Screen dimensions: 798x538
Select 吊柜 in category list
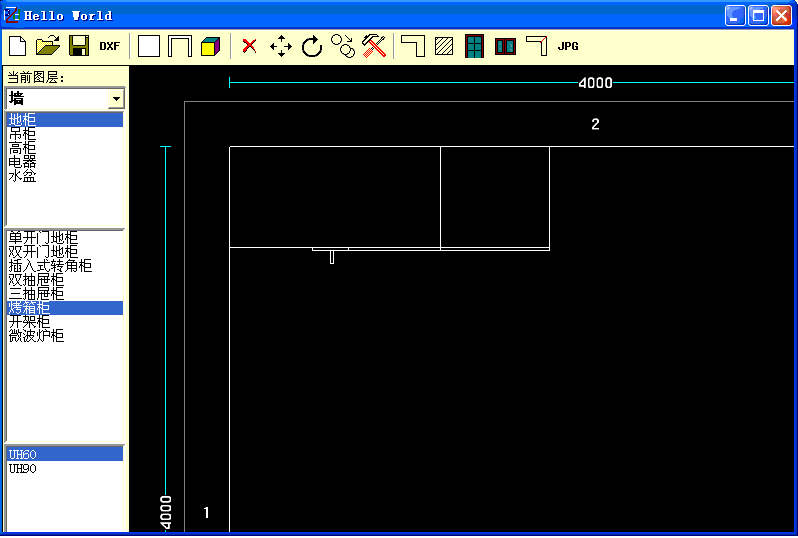coord(65,134)
